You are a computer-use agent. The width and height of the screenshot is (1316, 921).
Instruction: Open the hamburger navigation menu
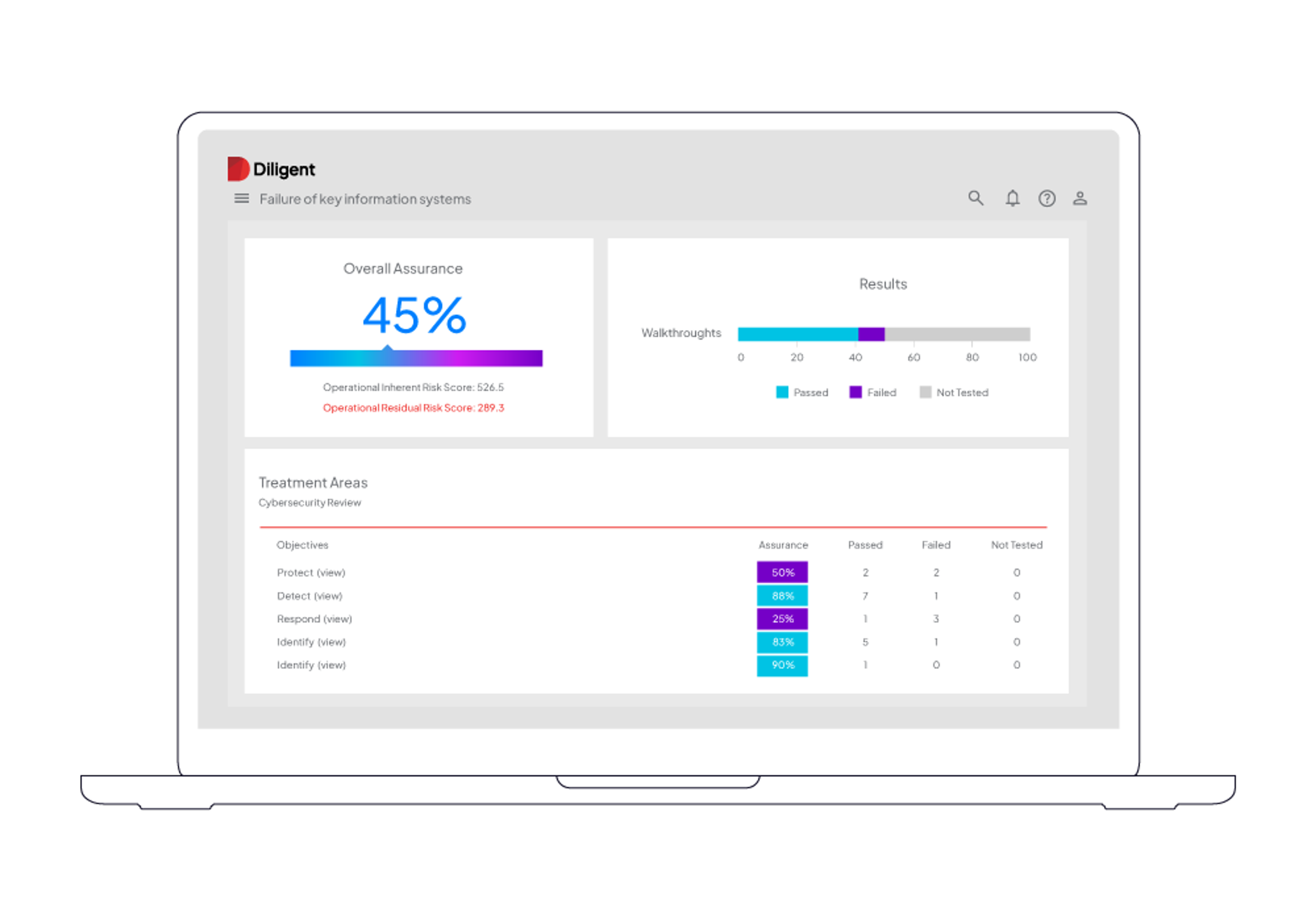[241, 198]
